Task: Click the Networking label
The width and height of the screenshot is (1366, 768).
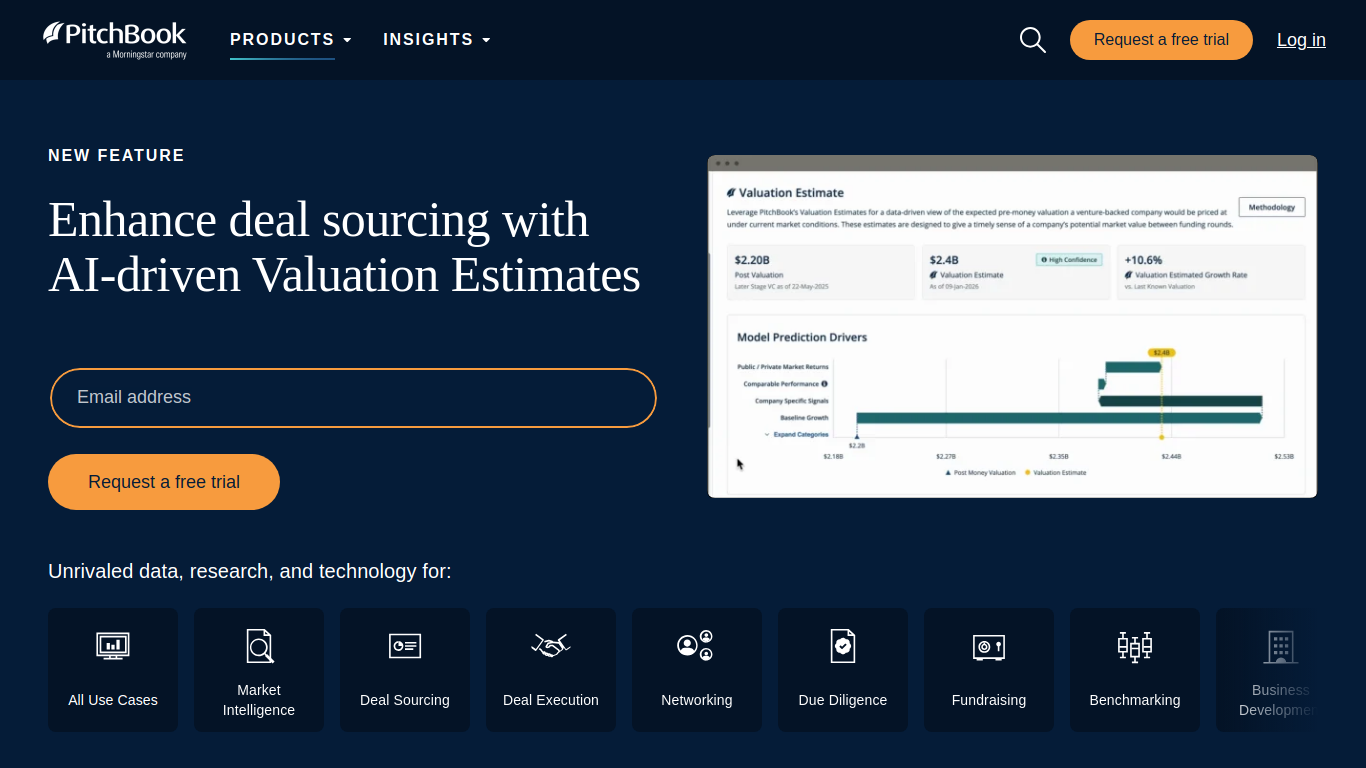Action: click(697, 700)
